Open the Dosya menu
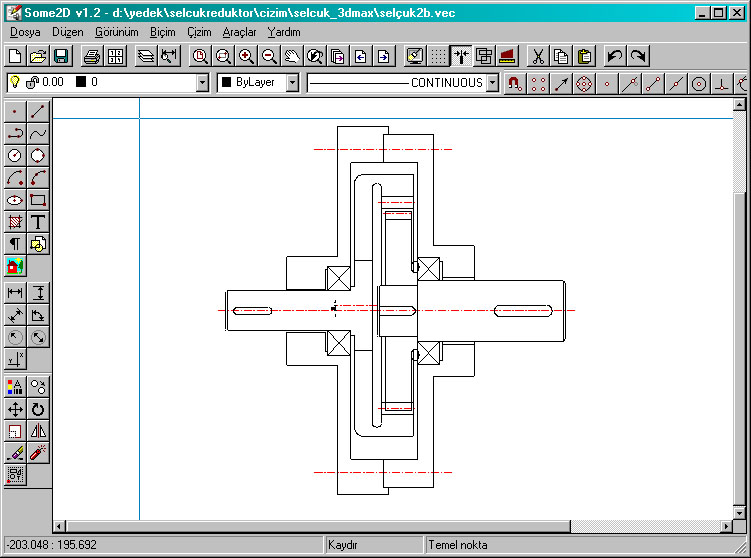 (25, 32)
